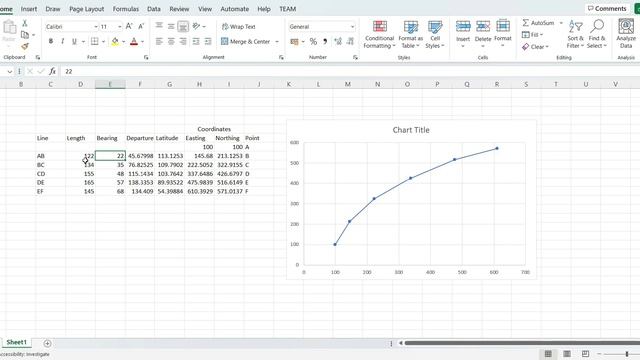Open the font name Calibri dropdown
This screenshot has height=360, width=640.
(x=96, y=27)
